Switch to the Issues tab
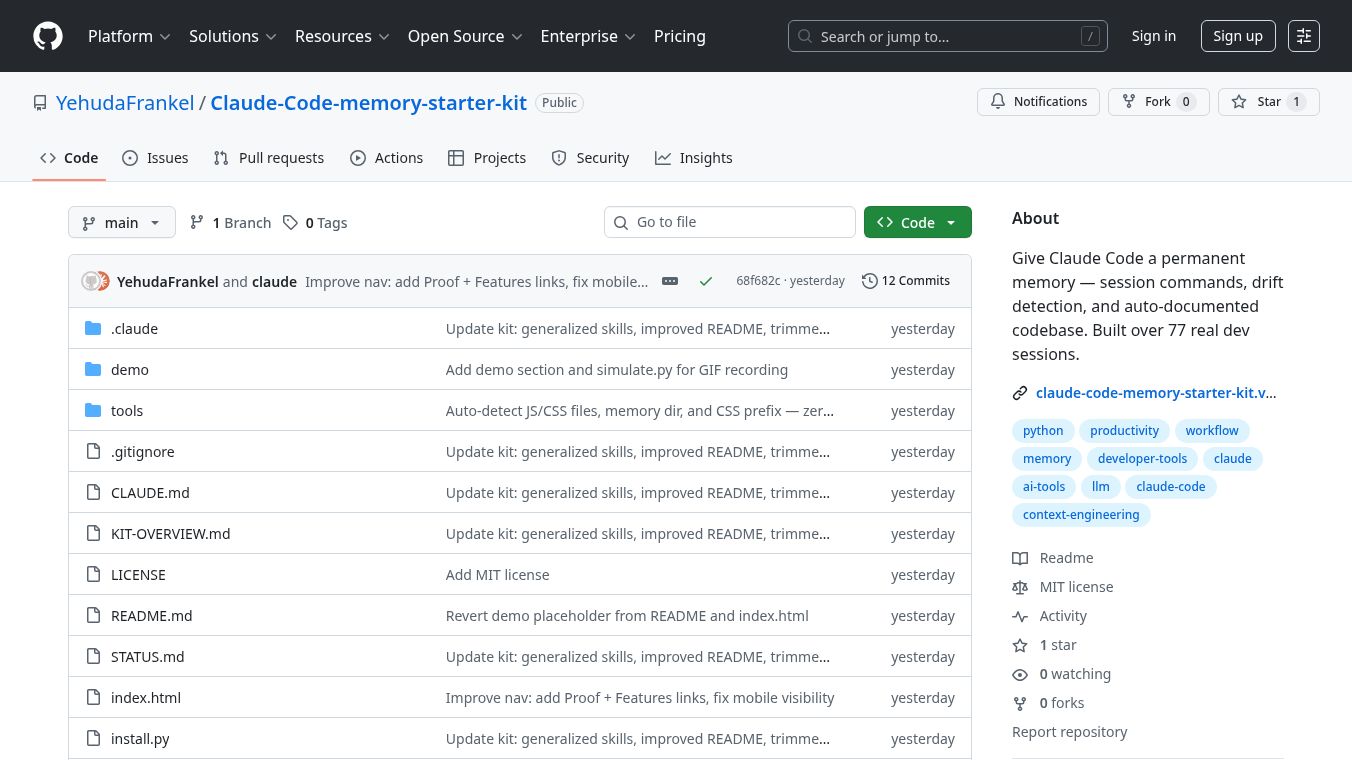This screenshot has width=1352, height=760. 155,158
